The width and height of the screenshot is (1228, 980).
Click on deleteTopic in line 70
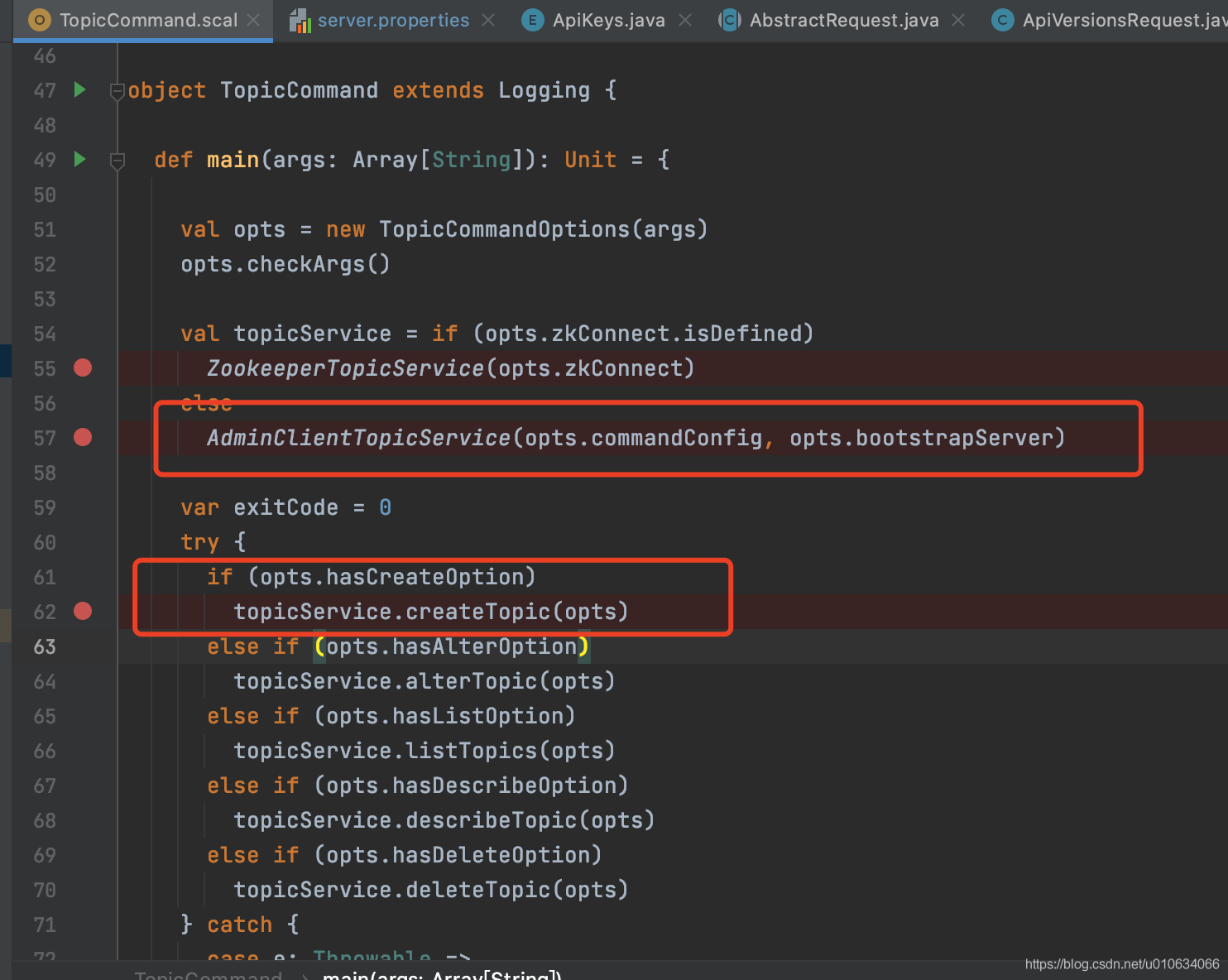click(x=478, y=890)
